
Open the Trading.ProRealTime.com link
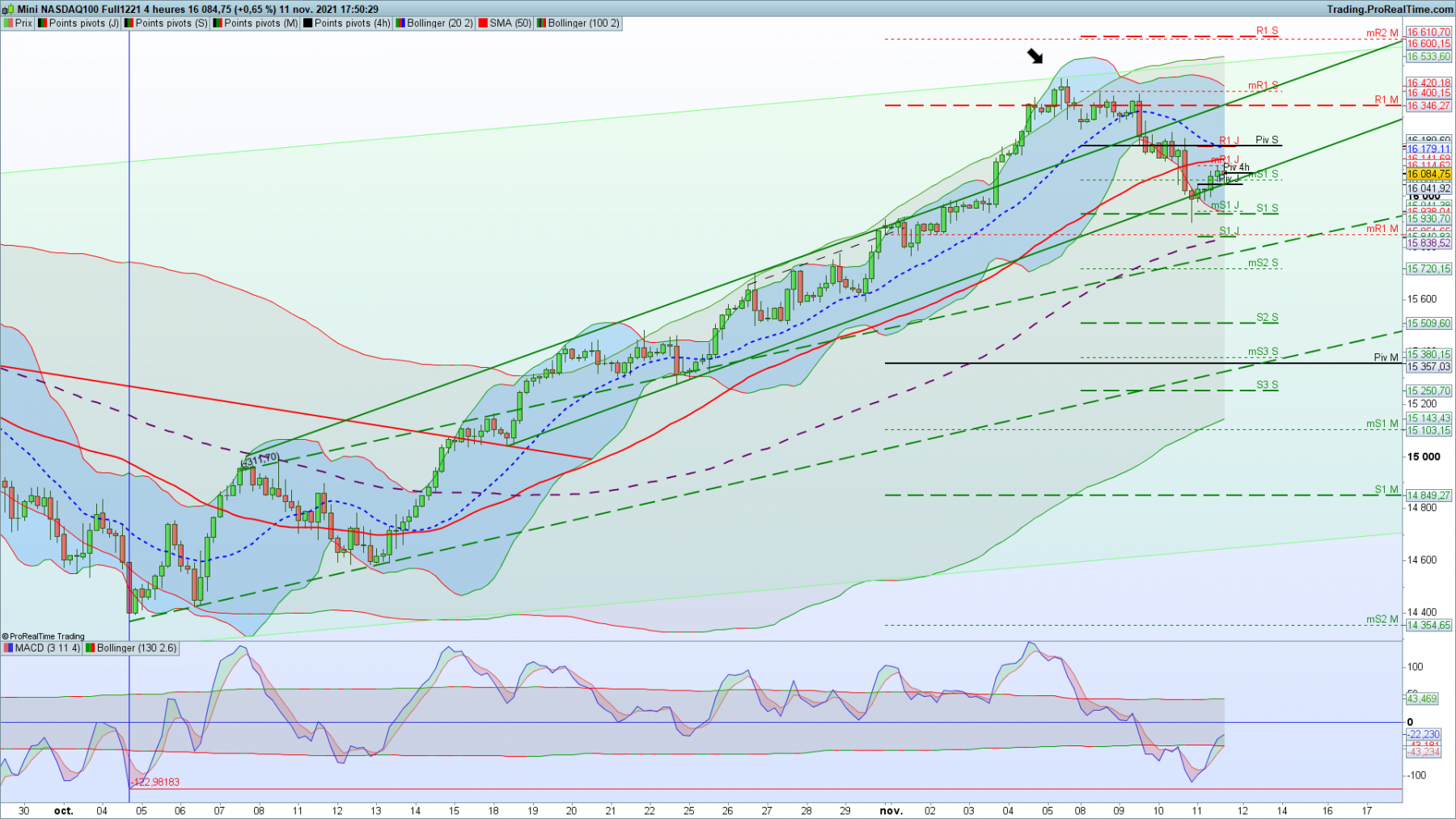click(x=1390, y=10)
